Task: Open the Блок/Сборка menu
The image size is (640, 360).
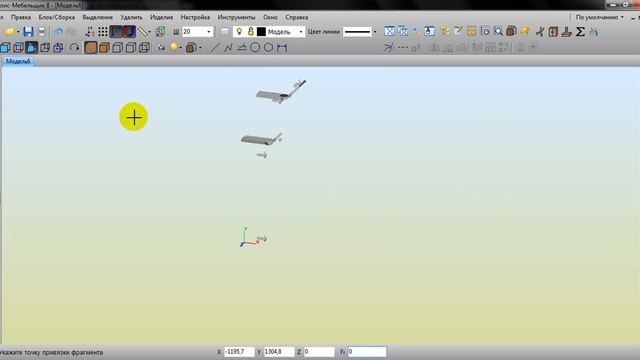Action: 57,17
